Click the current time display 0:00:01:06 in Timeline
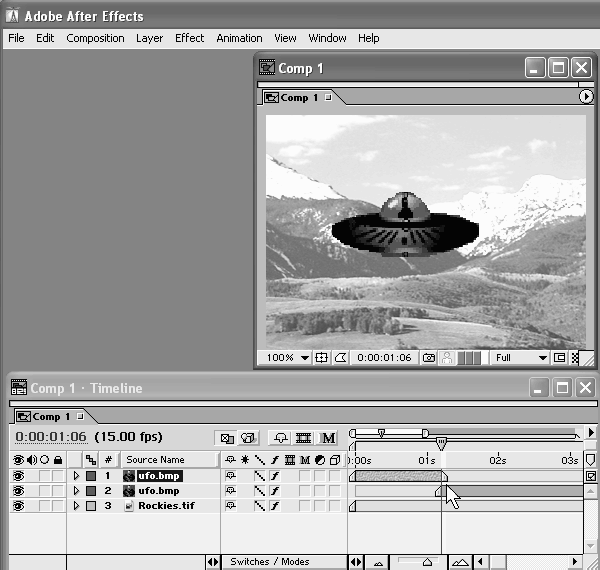The image size is (600, 570). 51,437
